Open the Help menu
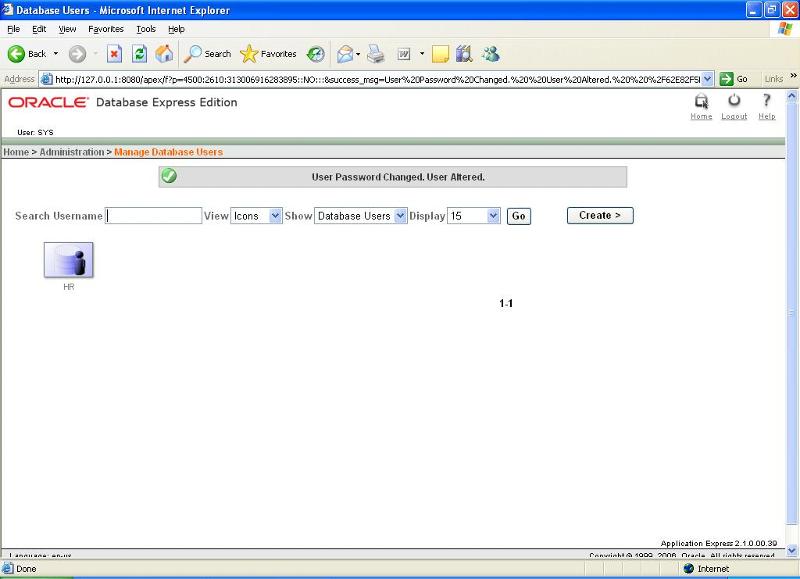Viewport: 800px width, 579px height. 176,29
